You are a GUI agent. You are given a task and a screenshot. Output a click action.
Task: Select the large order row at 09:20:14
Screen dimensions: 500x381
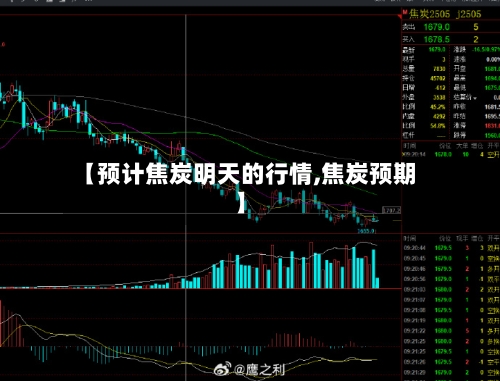451,154
